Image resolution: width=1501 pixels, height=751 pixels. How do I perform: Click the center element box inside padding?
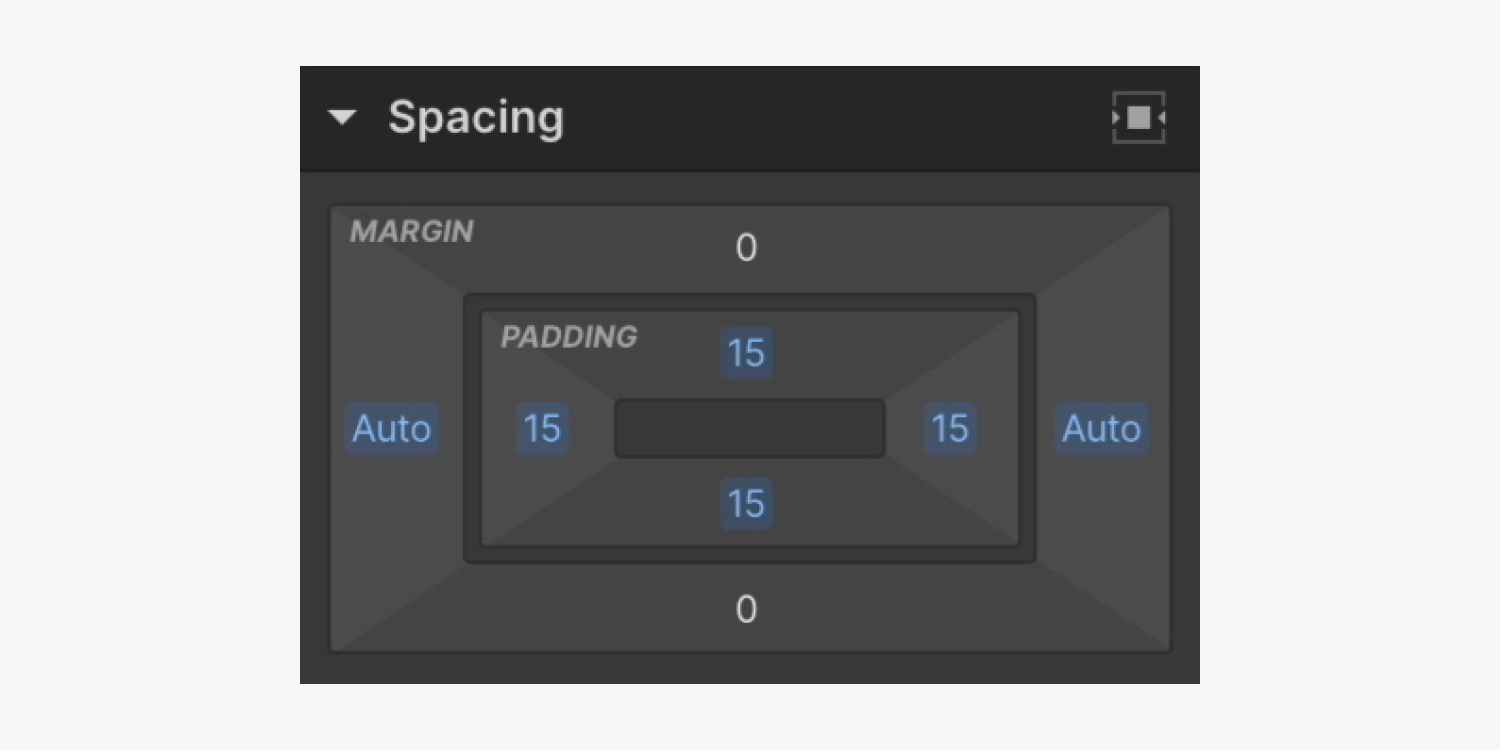750,429
